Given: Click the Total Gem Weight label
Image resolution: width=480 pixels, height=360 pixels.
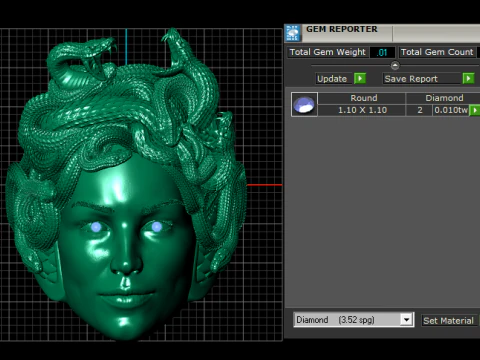Looking at the screenshot, I should (328, 52).
